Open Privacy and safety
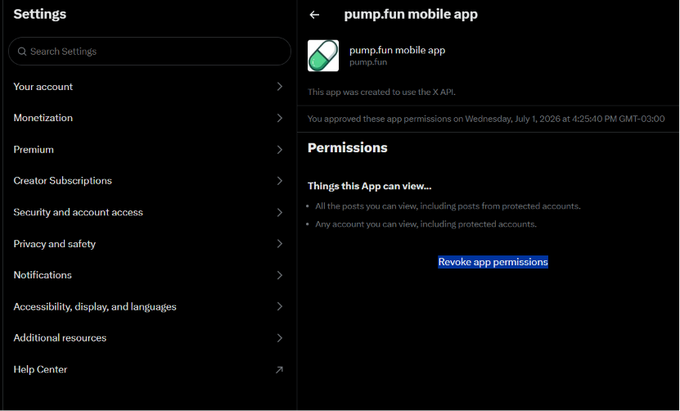 click(149, 244)
